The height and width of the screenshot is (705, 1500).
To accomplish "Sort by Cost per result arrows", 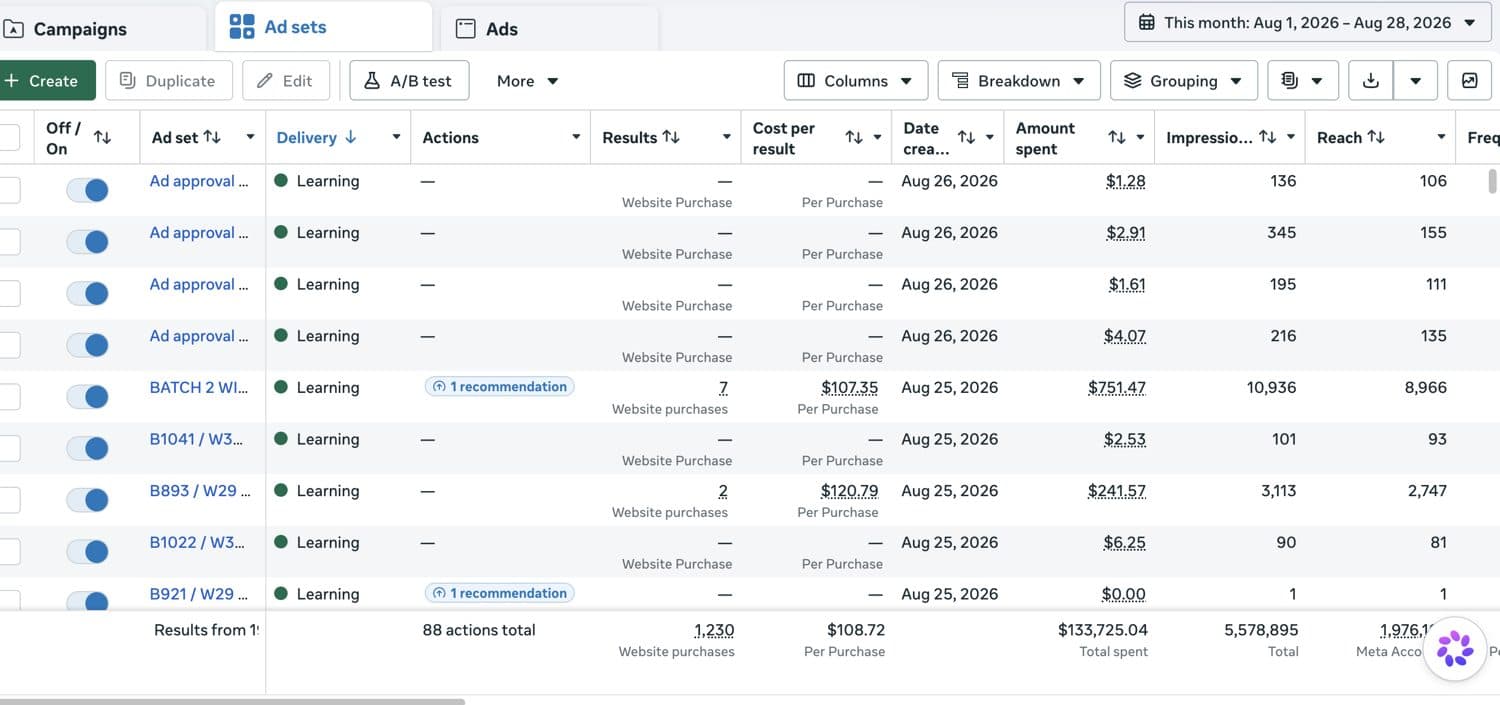I will pos(853,137).
